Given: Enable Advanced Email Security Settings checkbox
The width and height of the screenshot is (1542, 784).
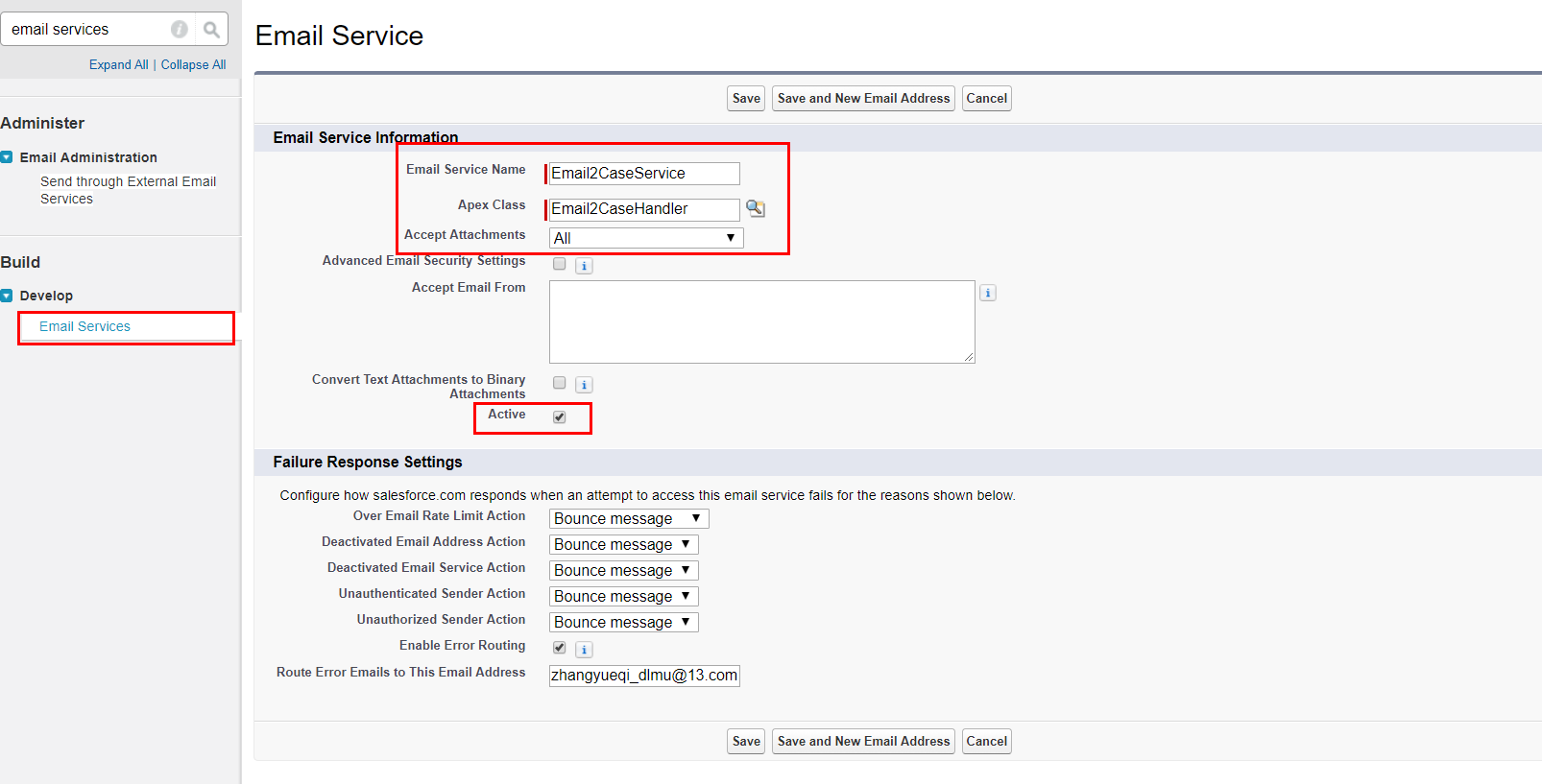Looking at the screenshot, I should tap(560, 264).
